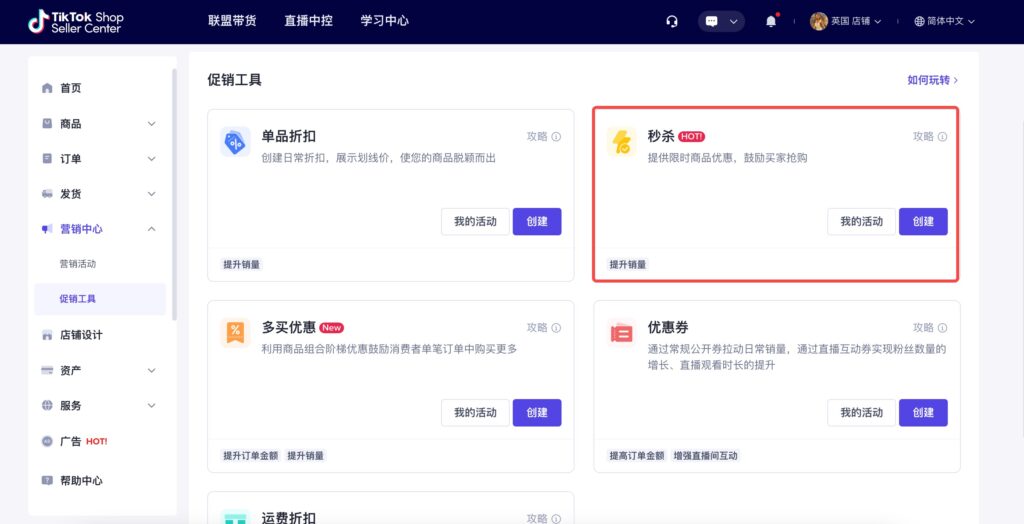Click the TikTok Shop Seller Center logo
The image size is (1024, 524).
76,22
